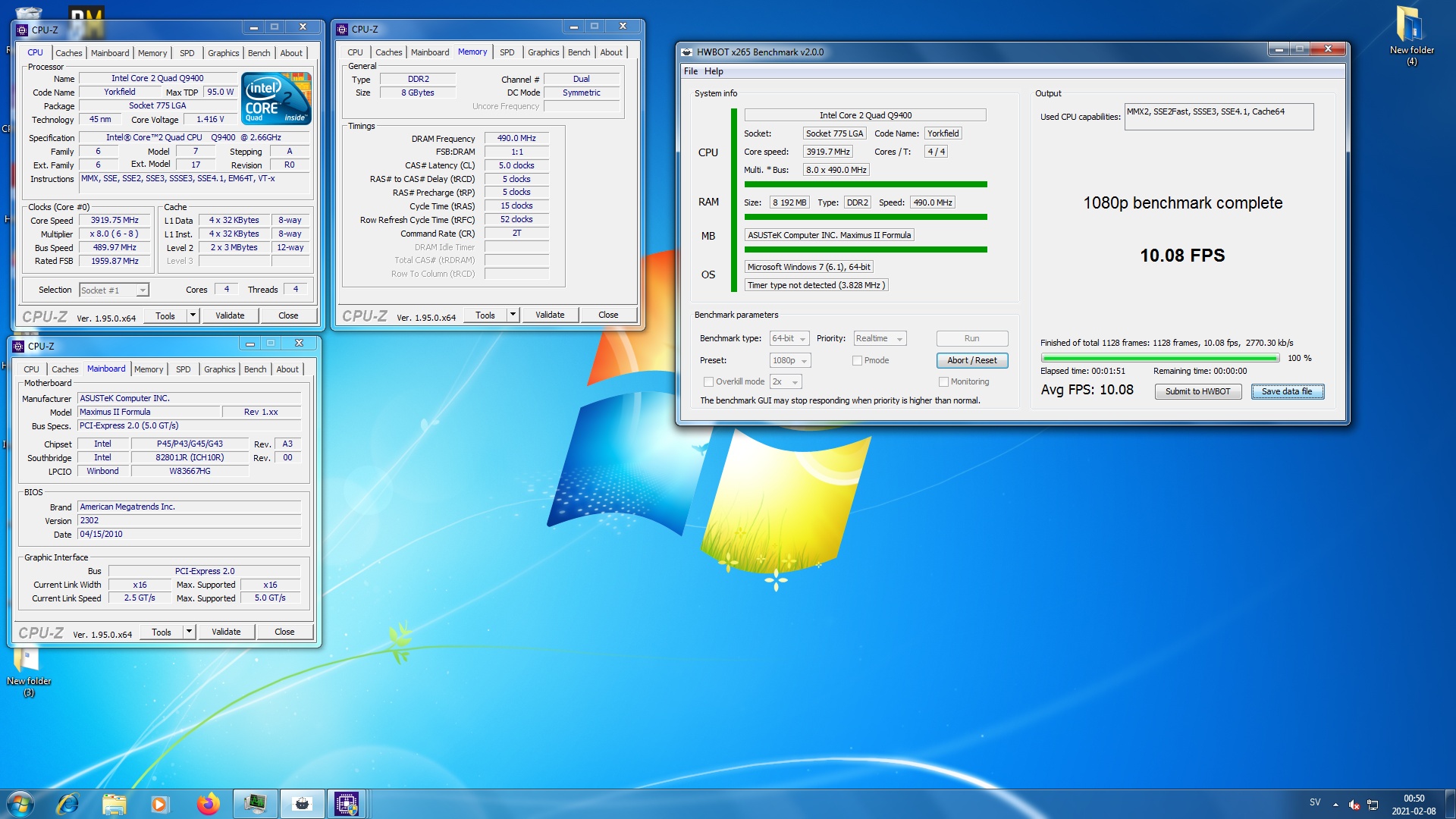This screenshot has height=819, width=1456.
Task: Launch Internet Explorer from taskbar
Action: pyautogui.click(x=67, y=804)
